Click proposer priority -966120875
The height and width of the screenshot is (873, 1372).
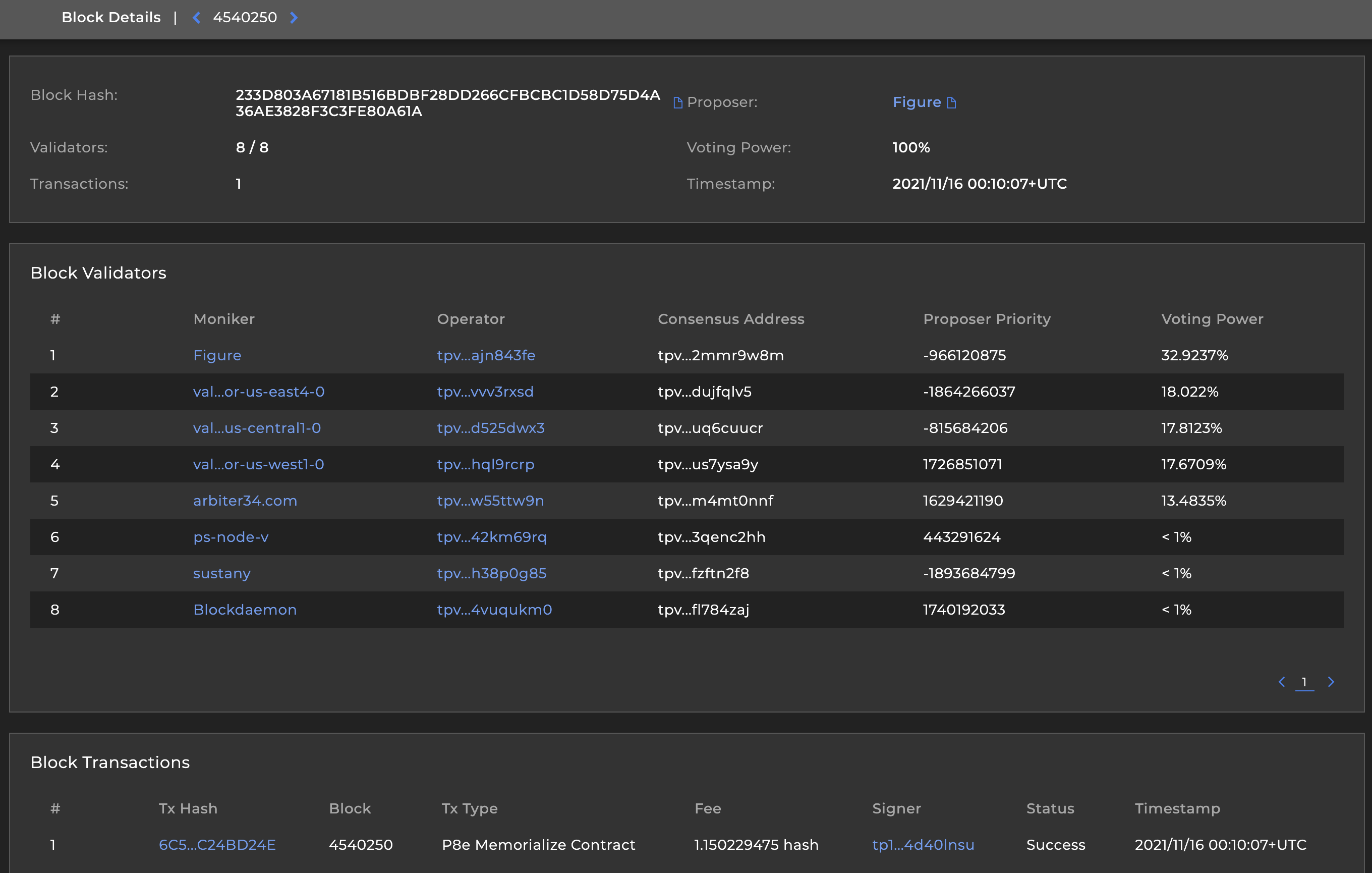[964, 355]
